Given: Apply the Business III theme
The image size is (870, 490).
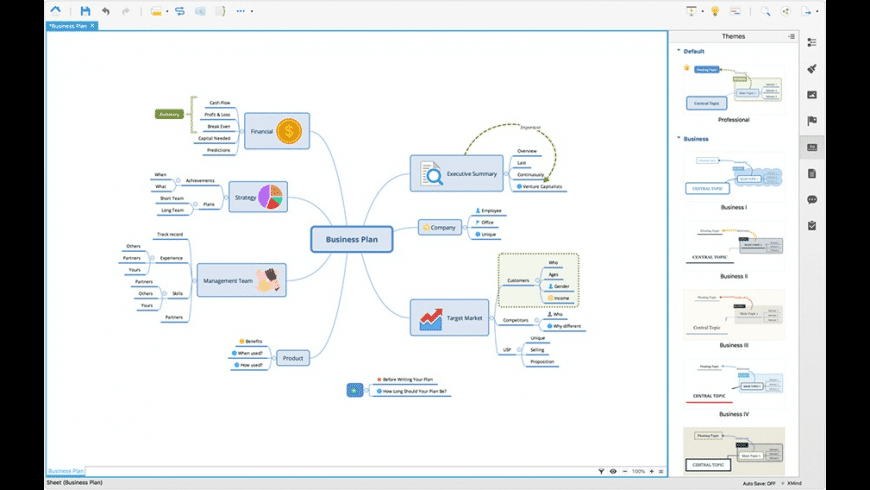Looking at the screenshot, I should click(x=734, y=315).
